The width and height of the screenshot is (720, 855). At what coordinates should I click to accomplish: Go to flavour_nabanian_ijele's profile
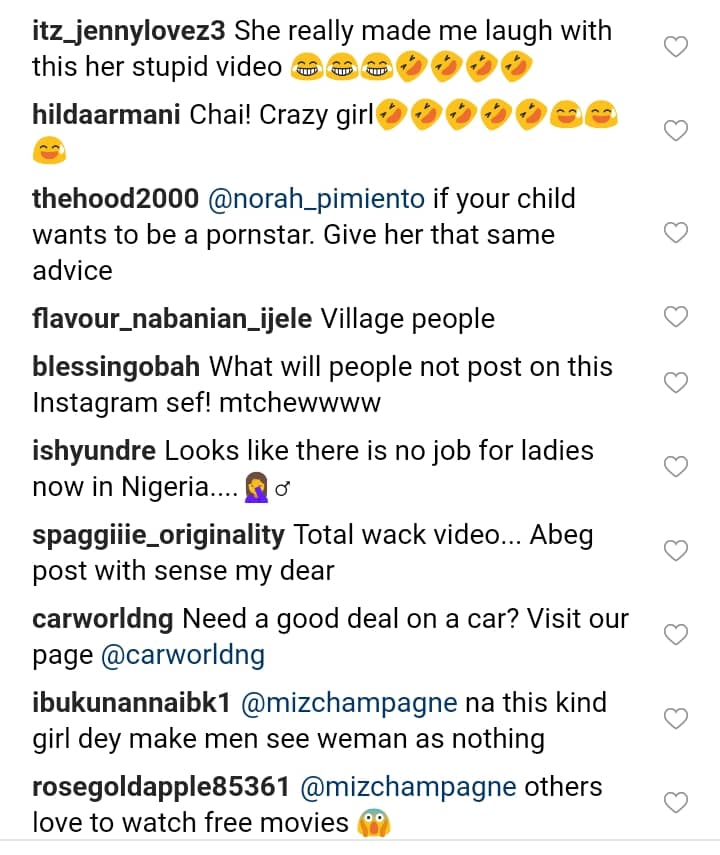(173, 319)
